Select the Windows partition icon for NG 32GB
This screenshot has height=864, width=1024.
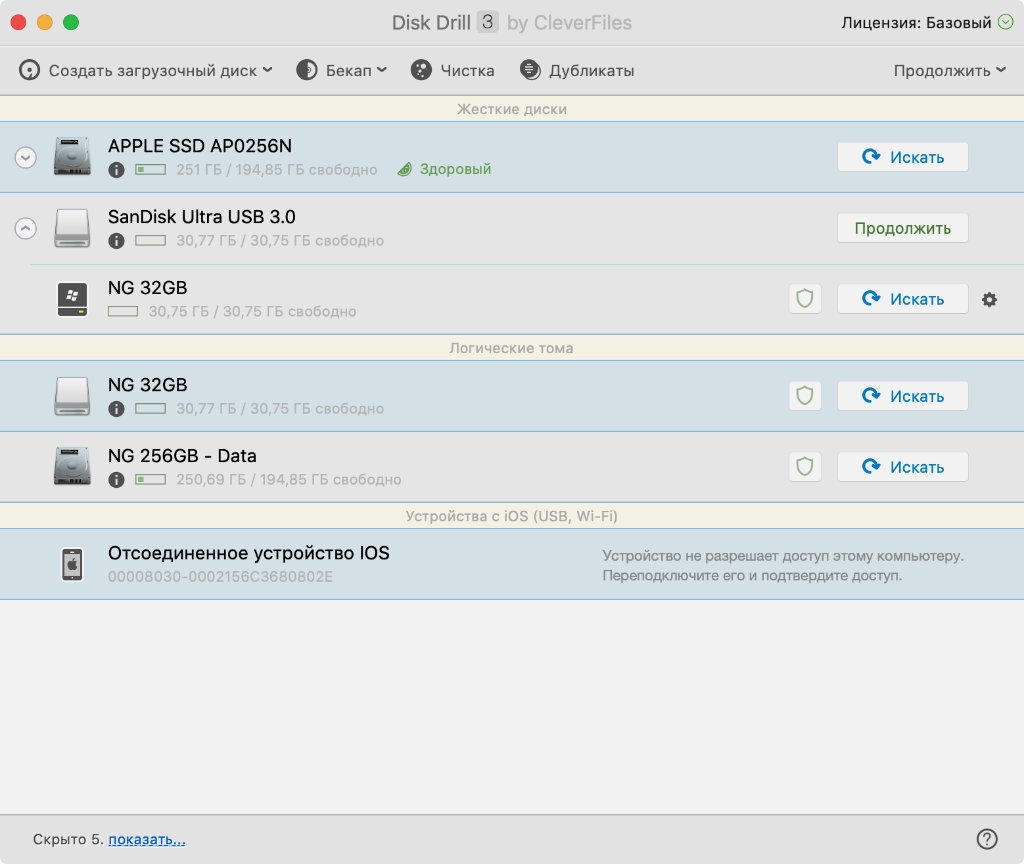[x=72, y=299]
